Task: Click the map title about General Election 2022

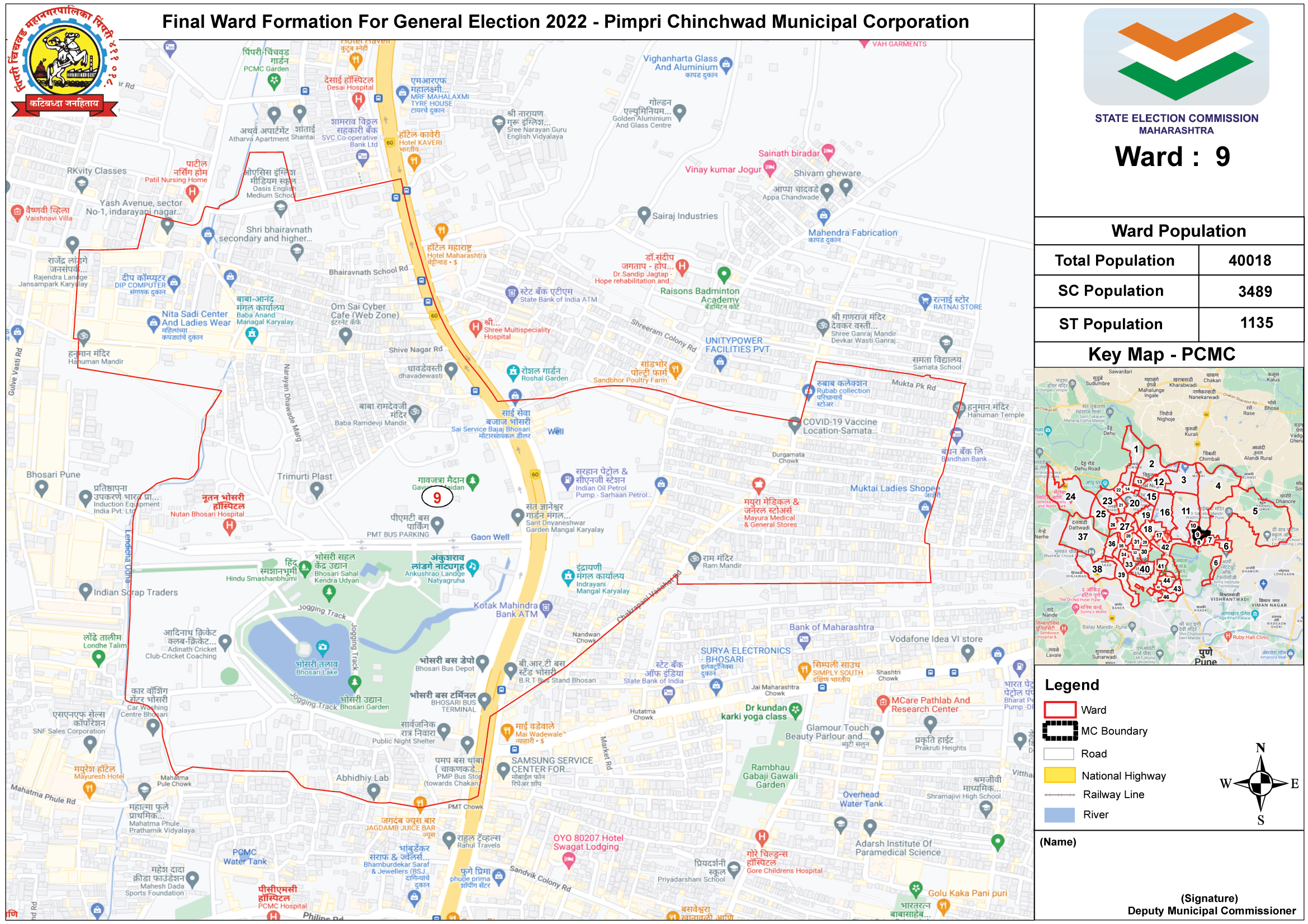Action: [565, 22]
